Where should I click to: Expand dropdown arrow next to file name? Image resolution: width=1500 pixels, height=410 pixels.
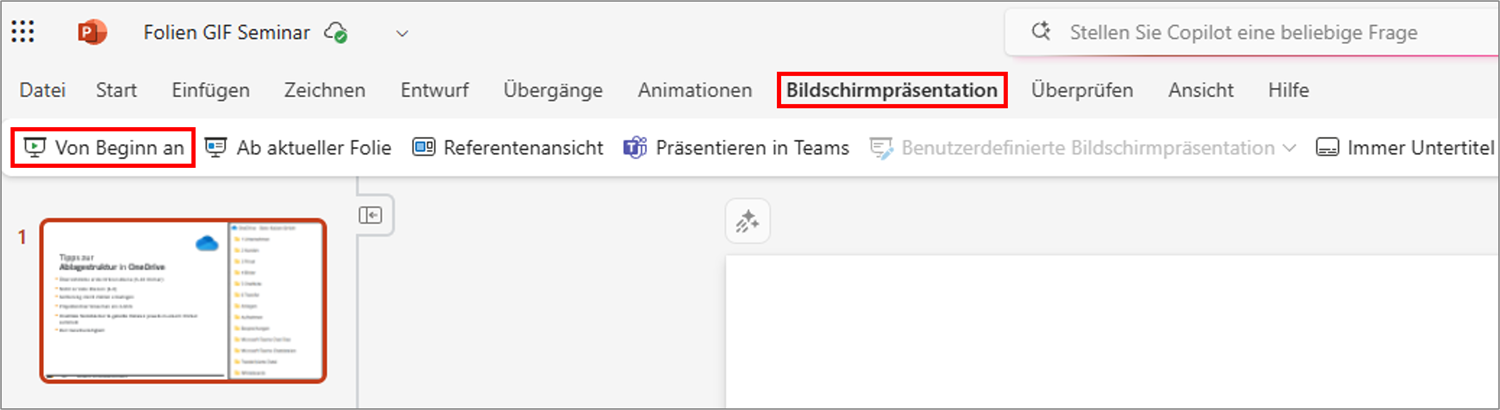(x=402, y=33)
